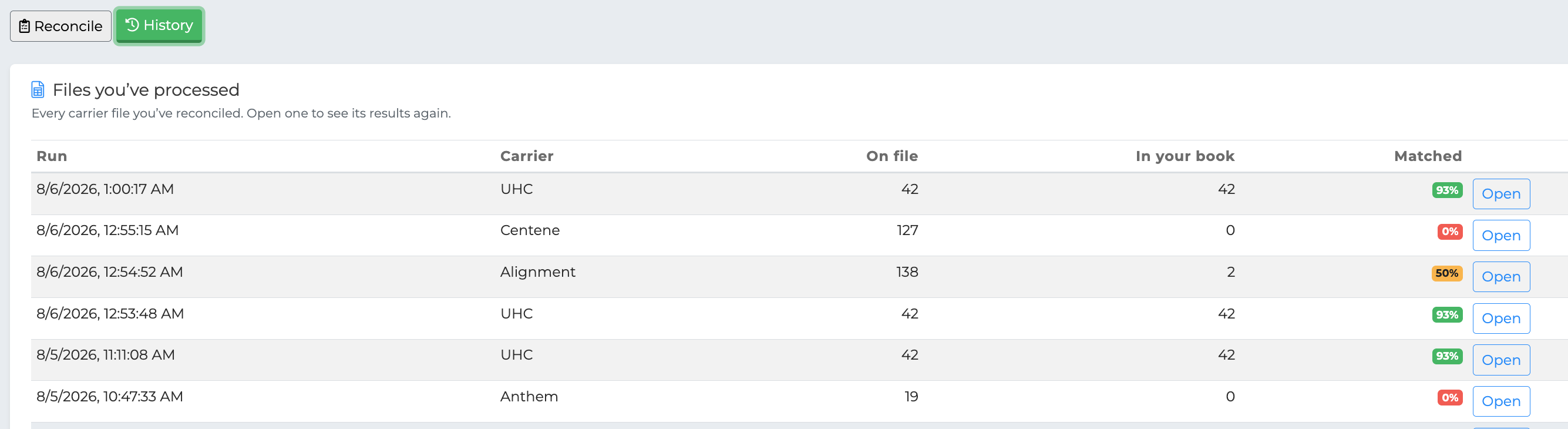Open the UHC run from 1:00:17 AM
1568x429 pixels.
[x=1501, y=194]
